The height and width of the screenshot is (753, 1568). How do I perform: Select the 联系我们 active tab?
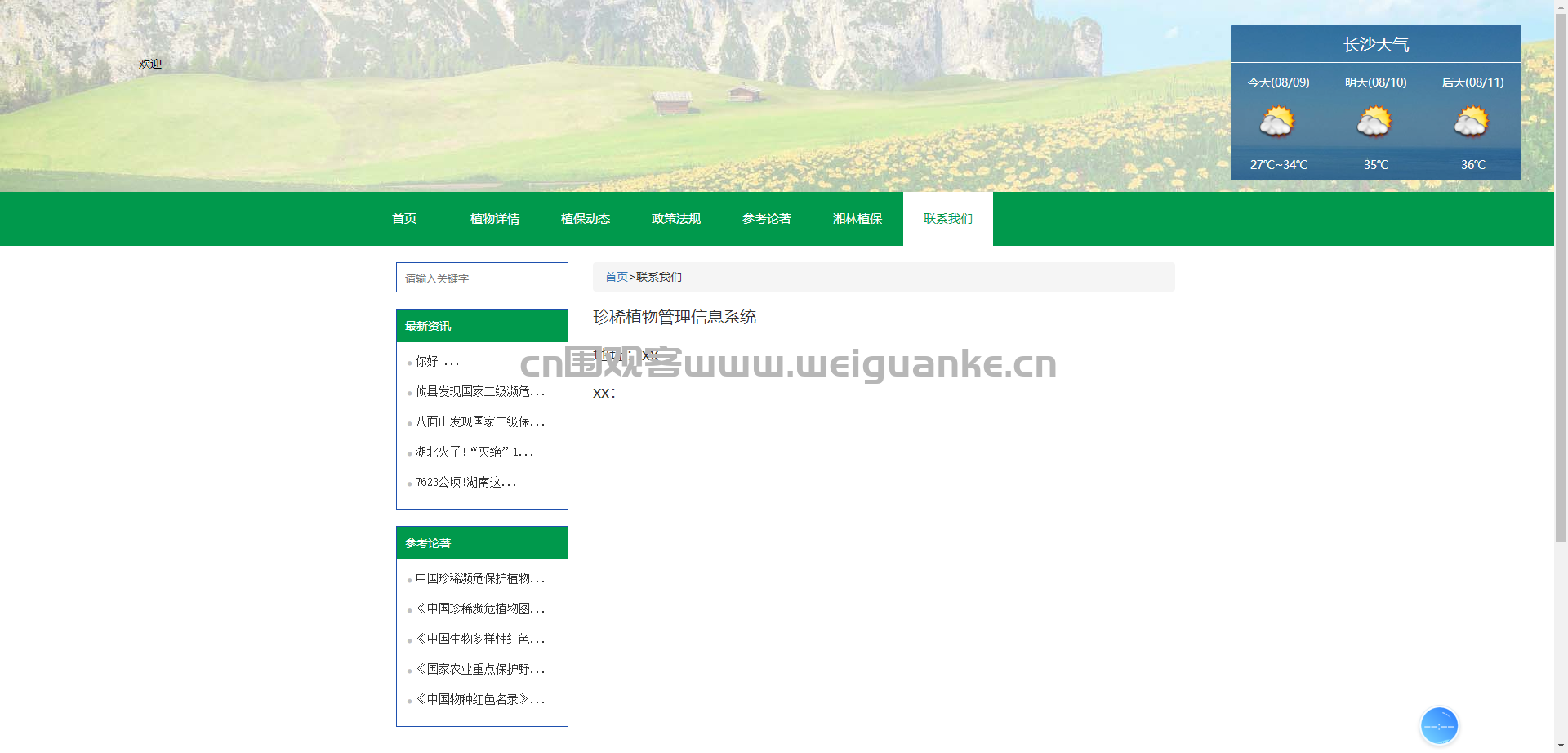tap(948, 219)
